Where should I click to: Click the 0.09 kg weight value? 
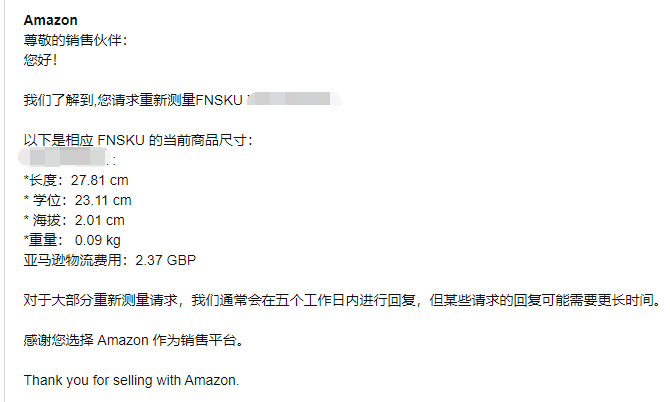(97, 240)
